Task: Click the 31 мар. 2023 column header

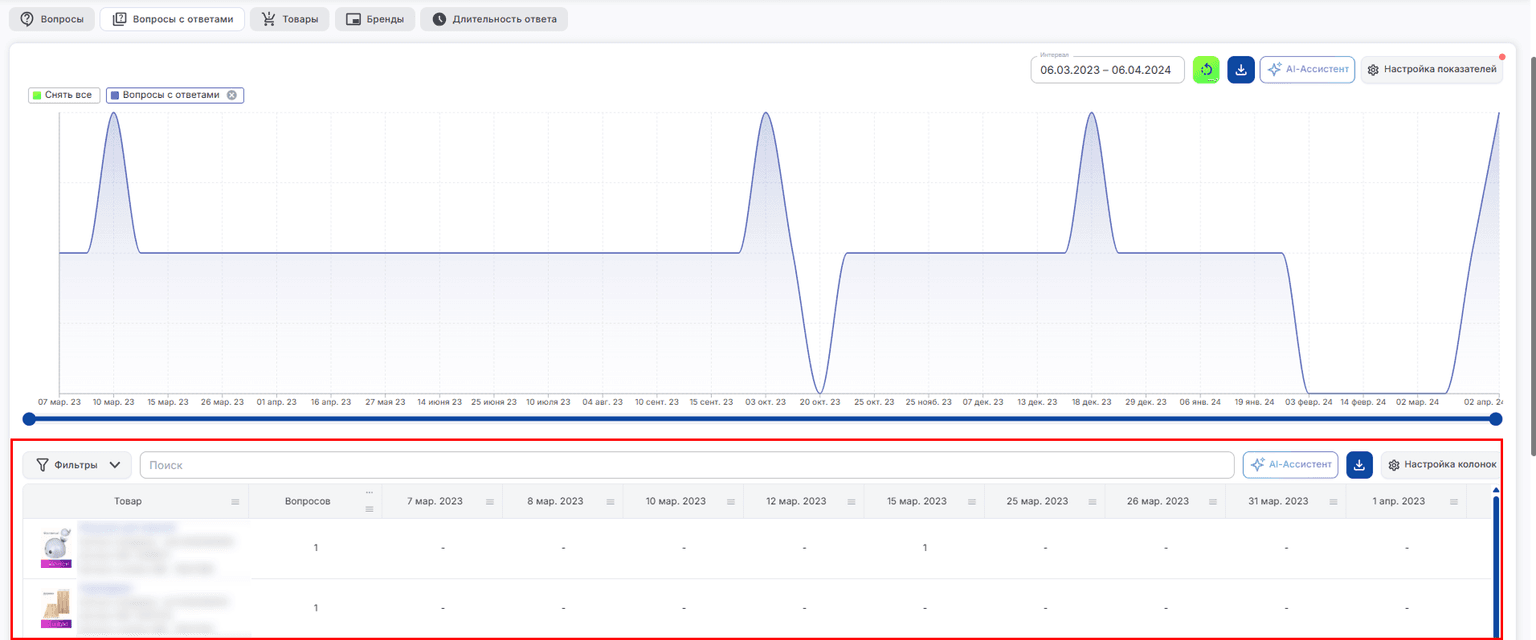Action: pos(1278,501)
